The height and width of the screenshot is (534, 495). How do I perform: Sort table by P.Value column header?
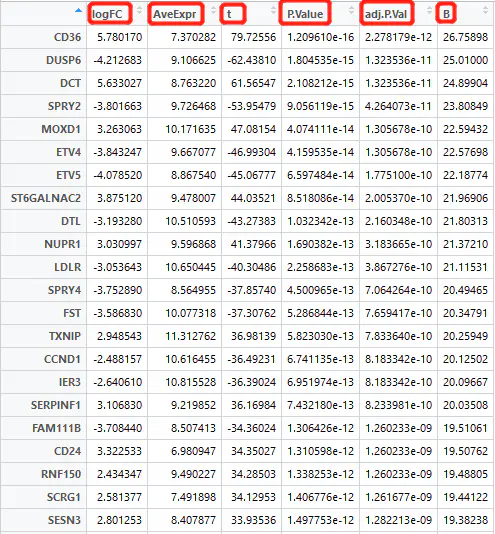pos(305,14)
